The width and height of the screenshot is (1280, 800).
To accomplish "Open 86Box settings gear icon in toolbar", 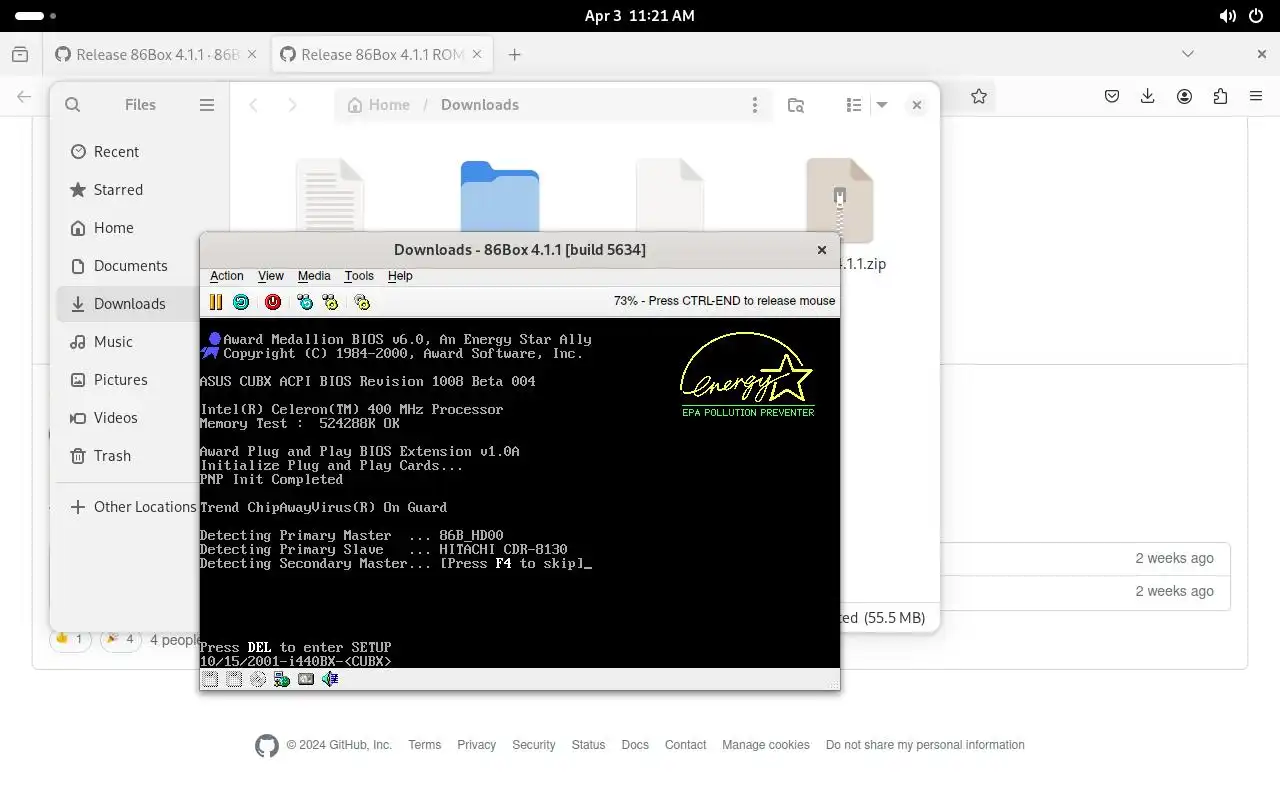I will coord(362,302).
